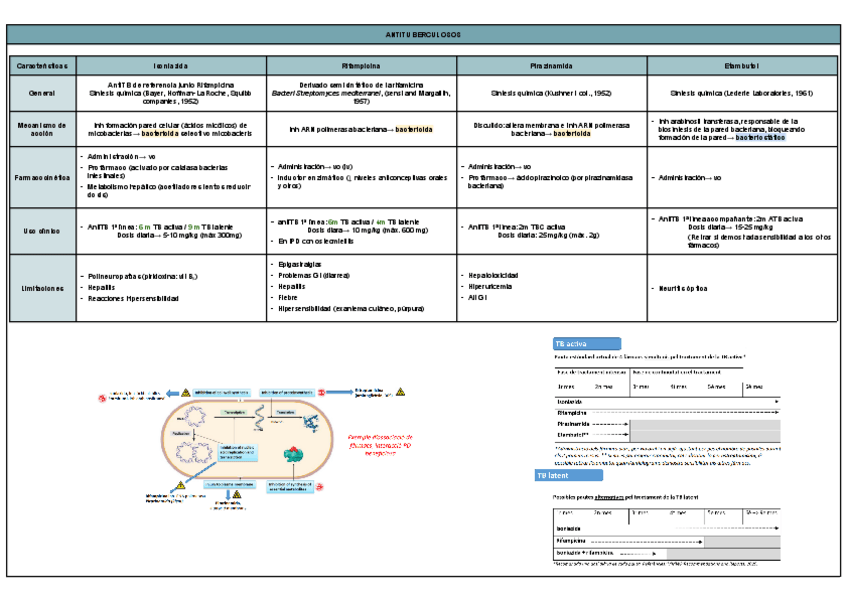This screenshot has width=848, height=600.
Task: Click the RNA polymerase protein icon near Traducción
Action: [309, 421]
